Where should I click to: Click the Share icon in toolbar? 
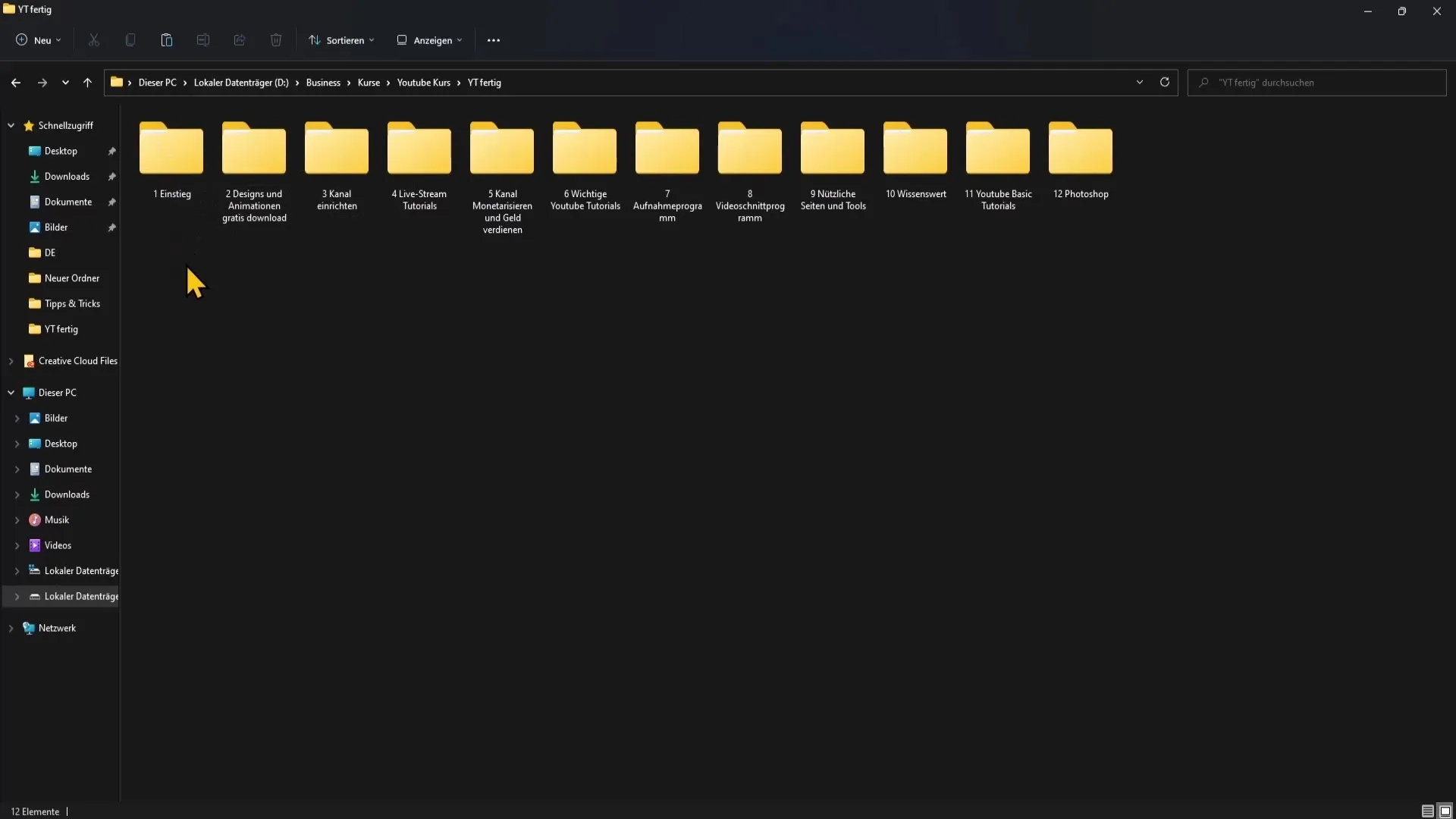240,40
